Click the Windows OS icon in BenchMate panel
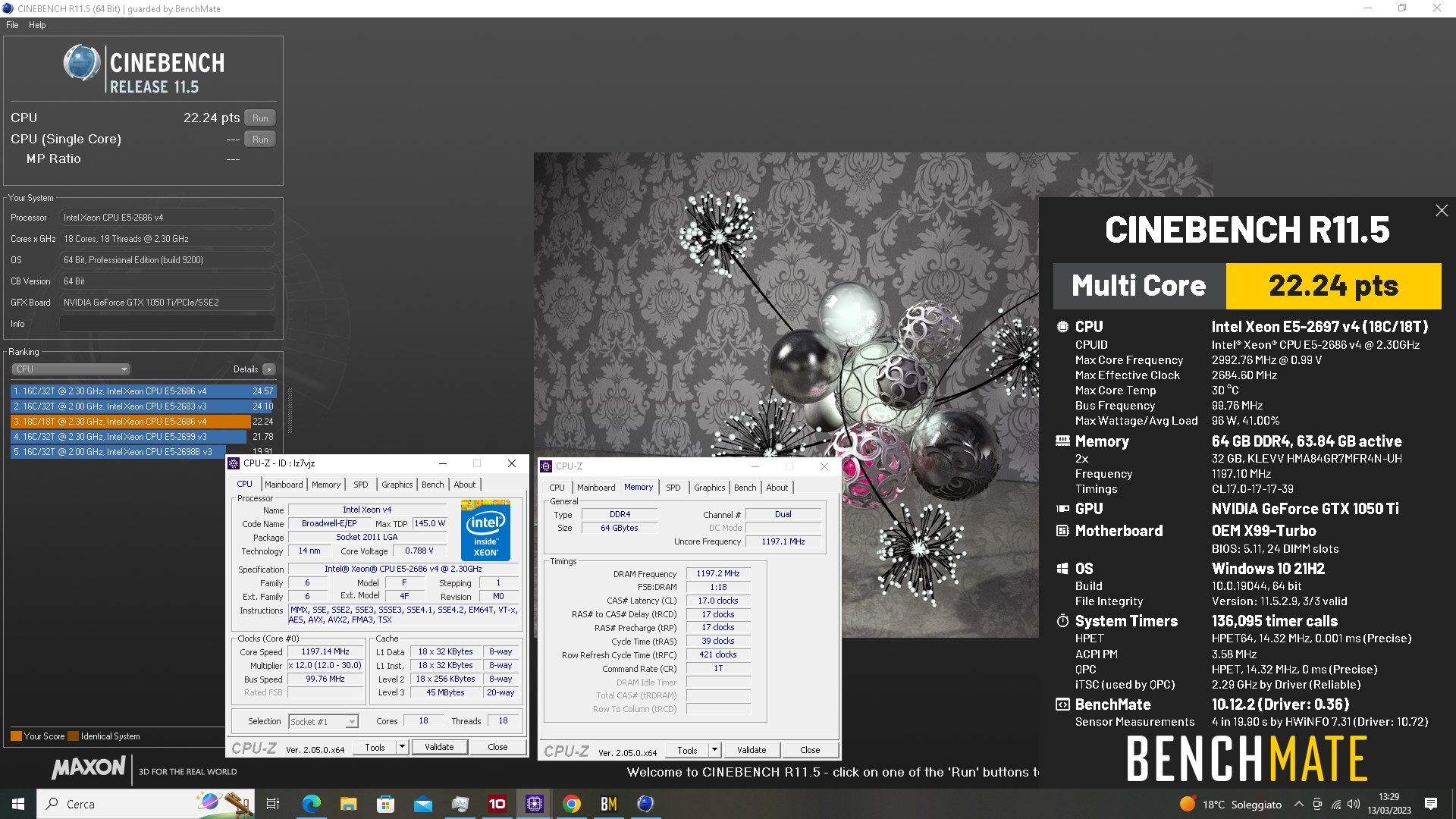 [x=1063, y=569]
